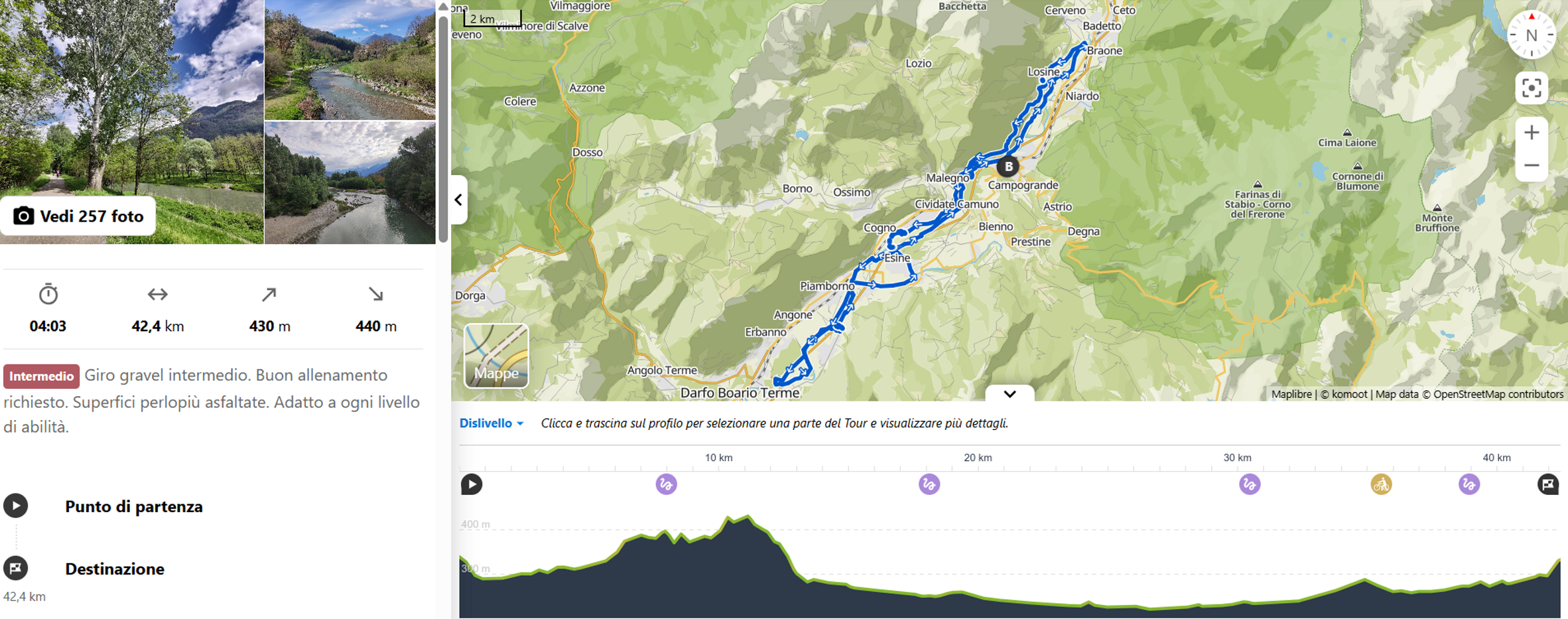Open Vedi 257 foto gallery
This screenshot has height=619, width=1568.
tap(79, 216)
